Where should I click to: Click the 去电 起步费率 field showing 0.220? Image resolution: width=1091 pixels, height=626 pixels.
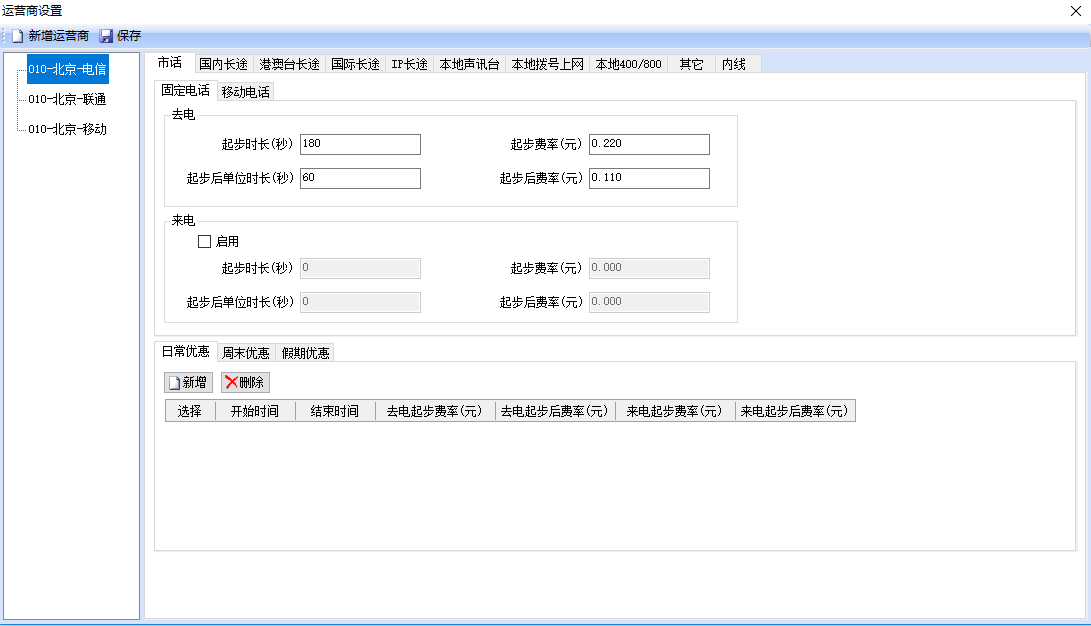[649, 145]
